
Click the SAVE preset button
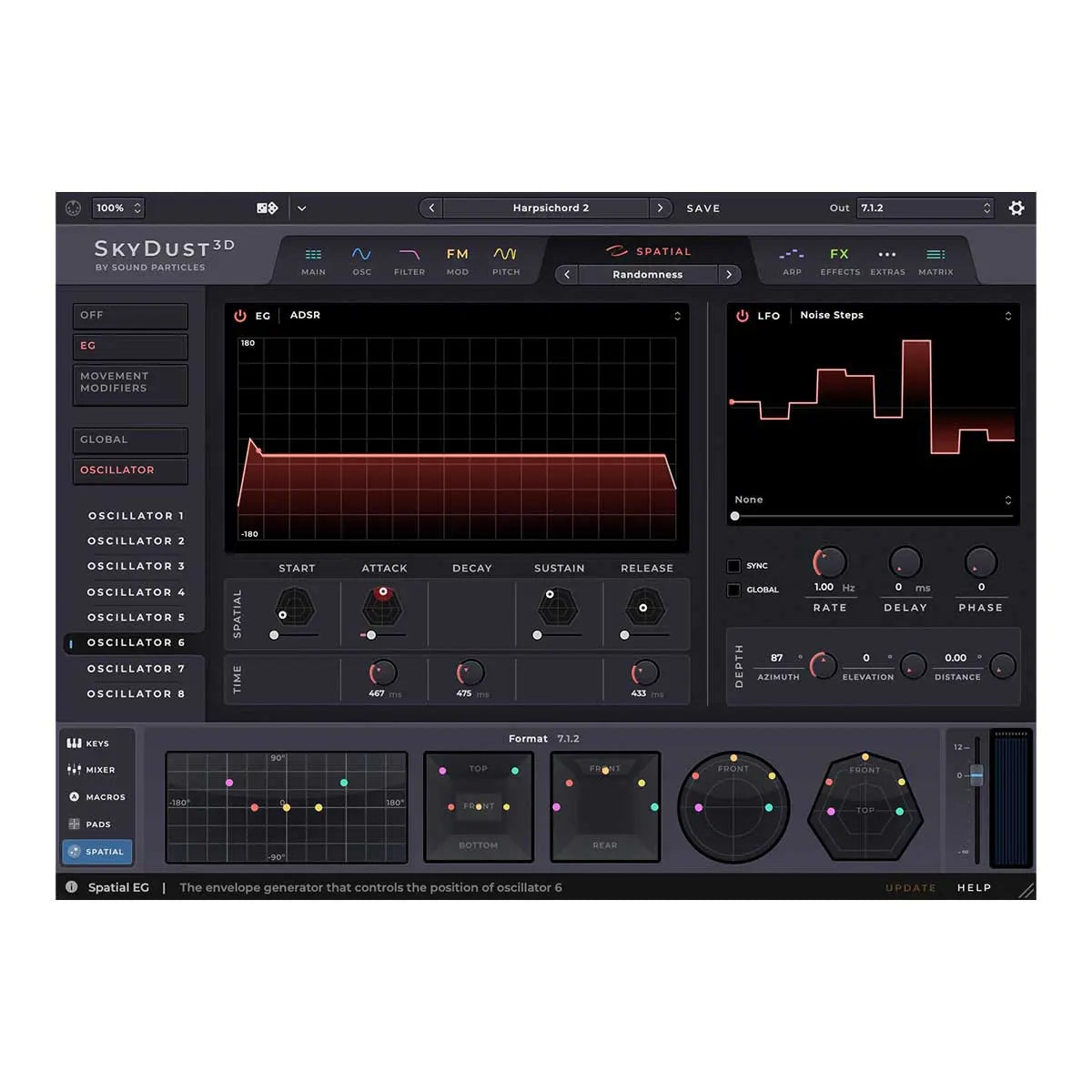tap(703, 207)
